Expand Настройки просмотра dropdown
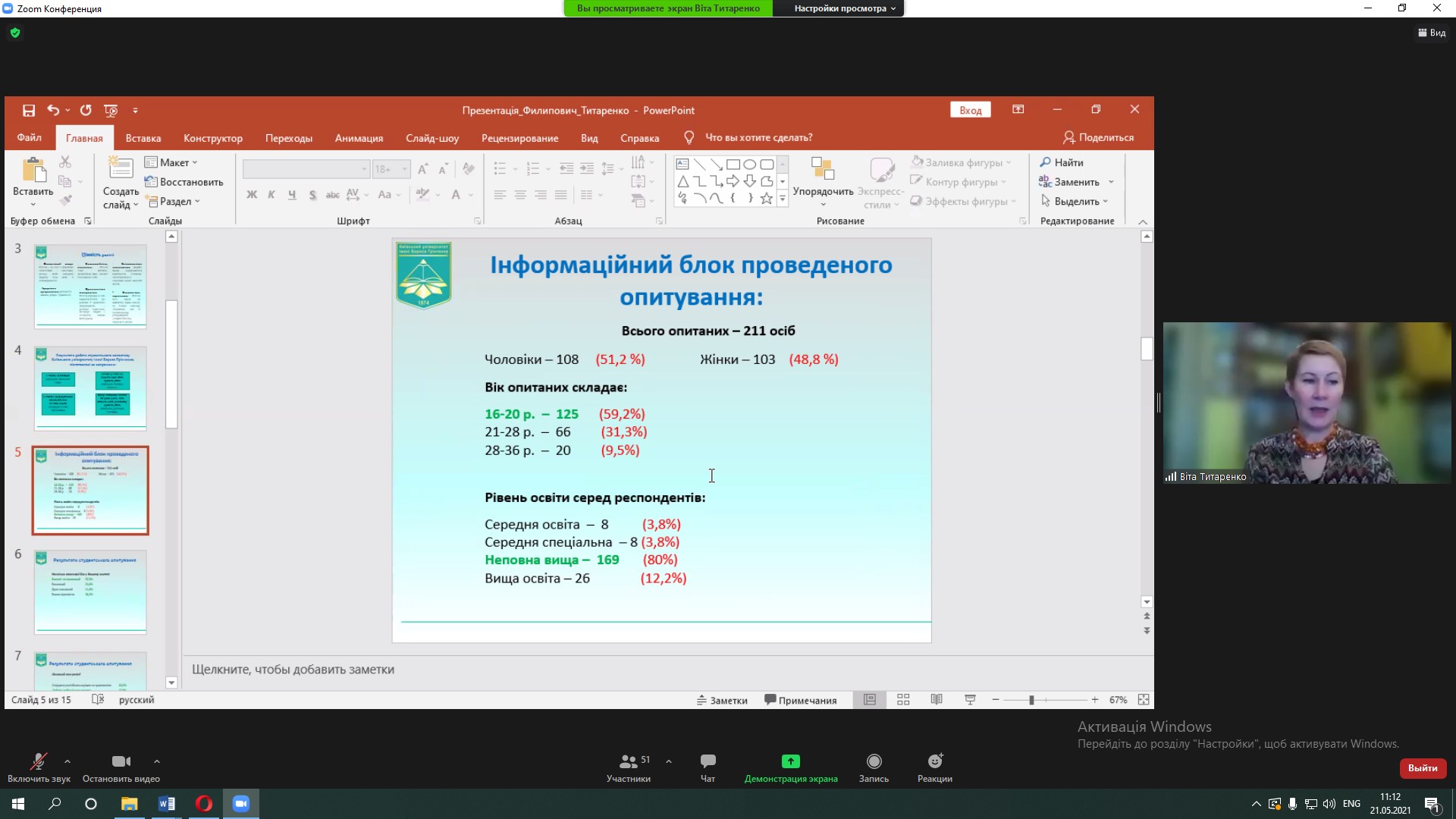 (844, 8)
